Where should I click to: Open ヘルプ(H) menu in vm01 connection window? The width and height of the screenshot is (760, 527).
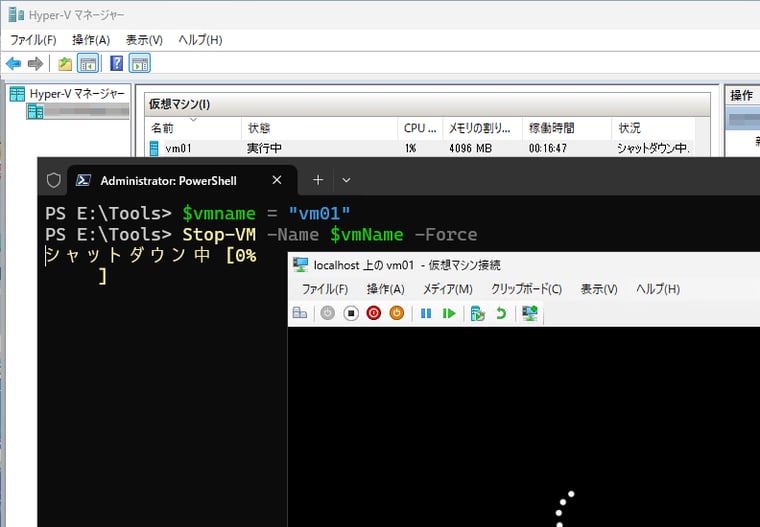(x=658, y=289)
